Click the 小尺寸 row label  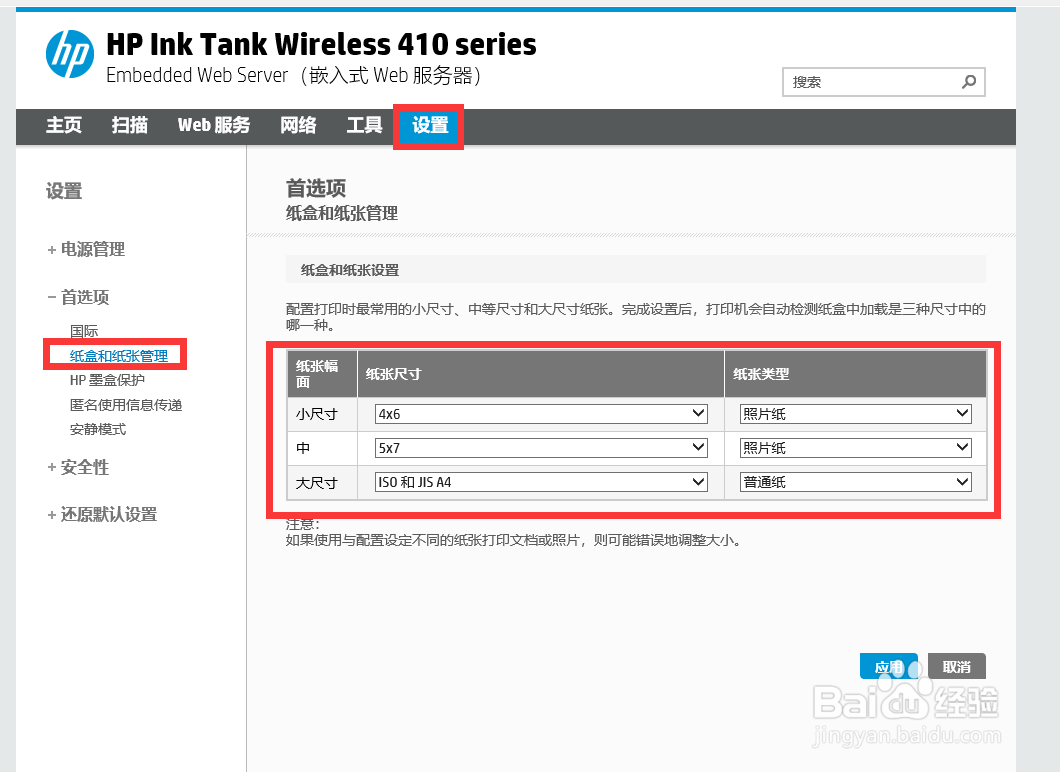[x=316, y=414]
